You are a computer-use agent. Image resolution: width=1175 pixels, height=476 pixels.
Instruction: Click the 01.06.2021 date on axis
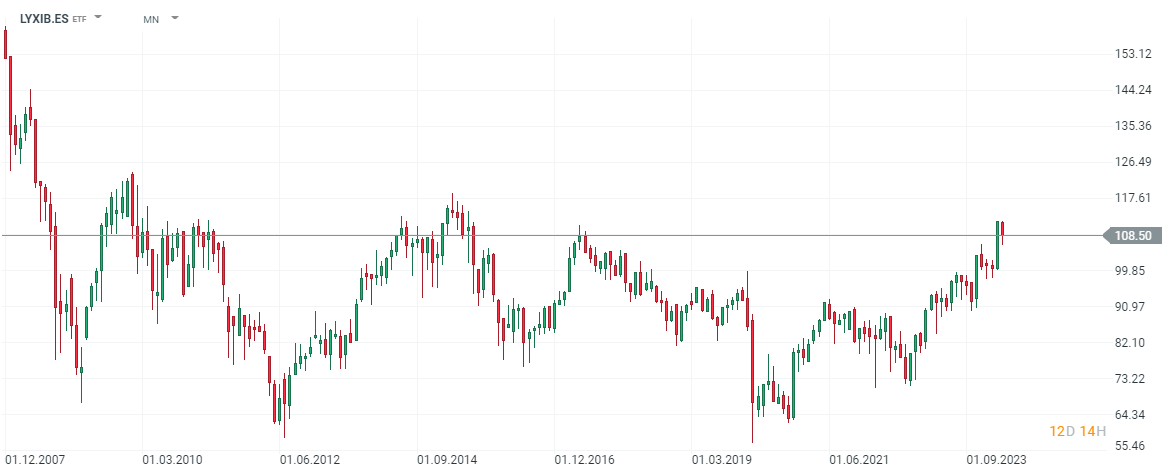pyautogui.click(x=859, y=460)
